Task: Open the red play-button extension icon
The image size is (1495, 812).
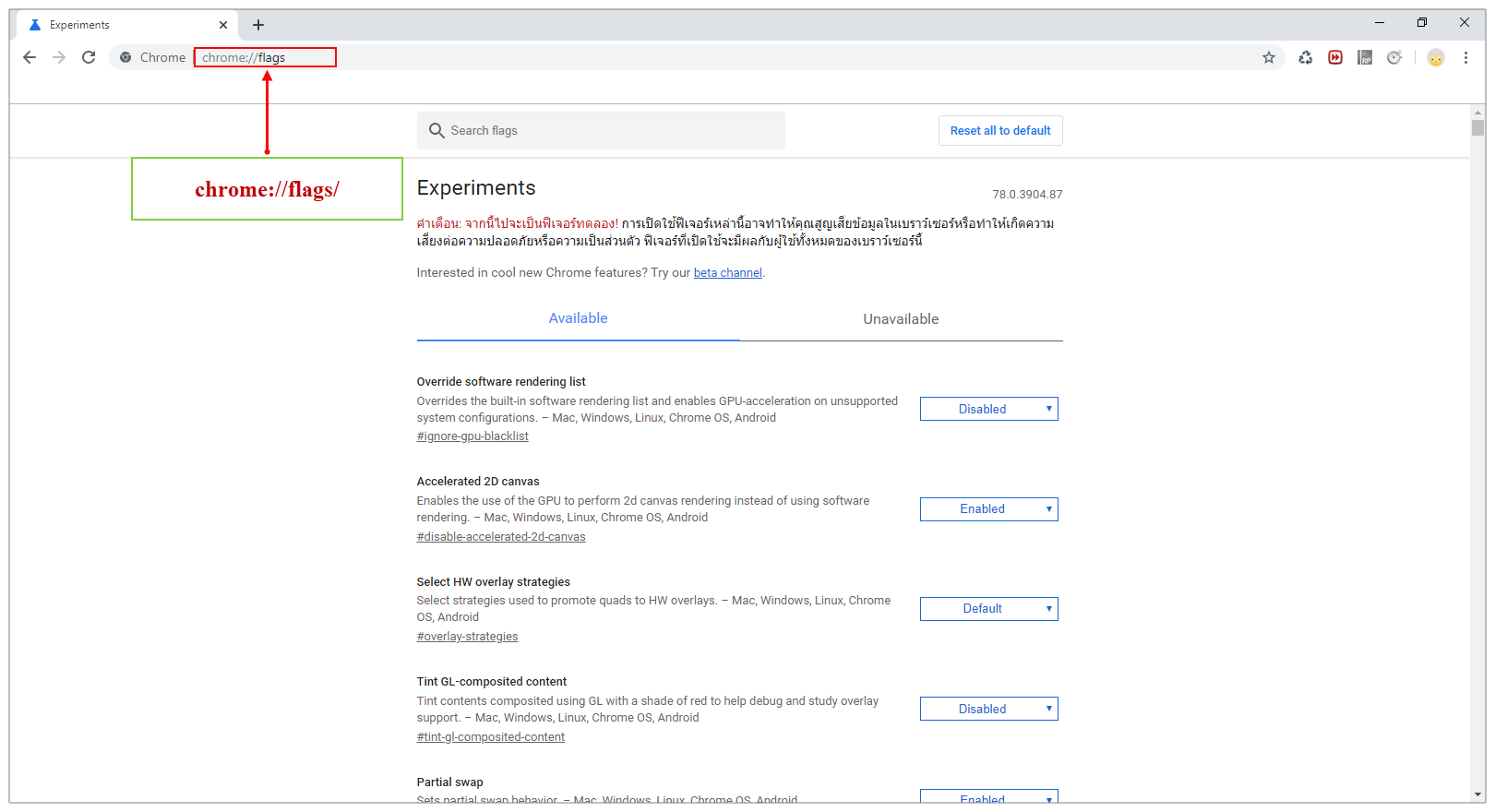Action: point(1335,57)
